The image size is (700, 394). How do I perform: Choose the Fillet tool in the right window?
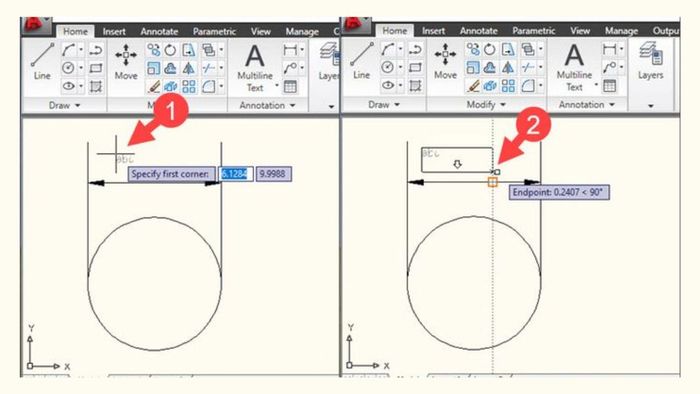pos(528,85)
